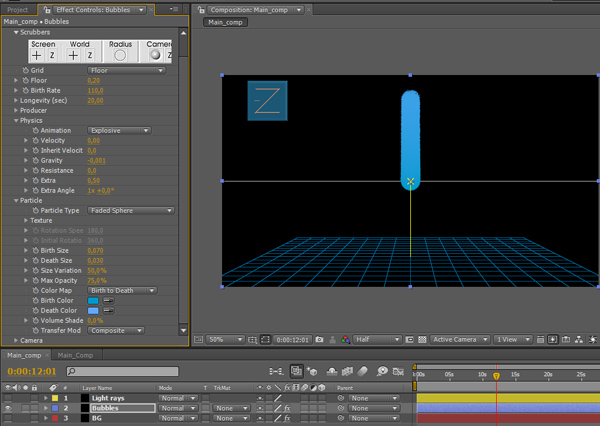This screenshot has width=600, height=426.
Task: Open the Grid dropdown set to Floor
Action: click(127, 70)
